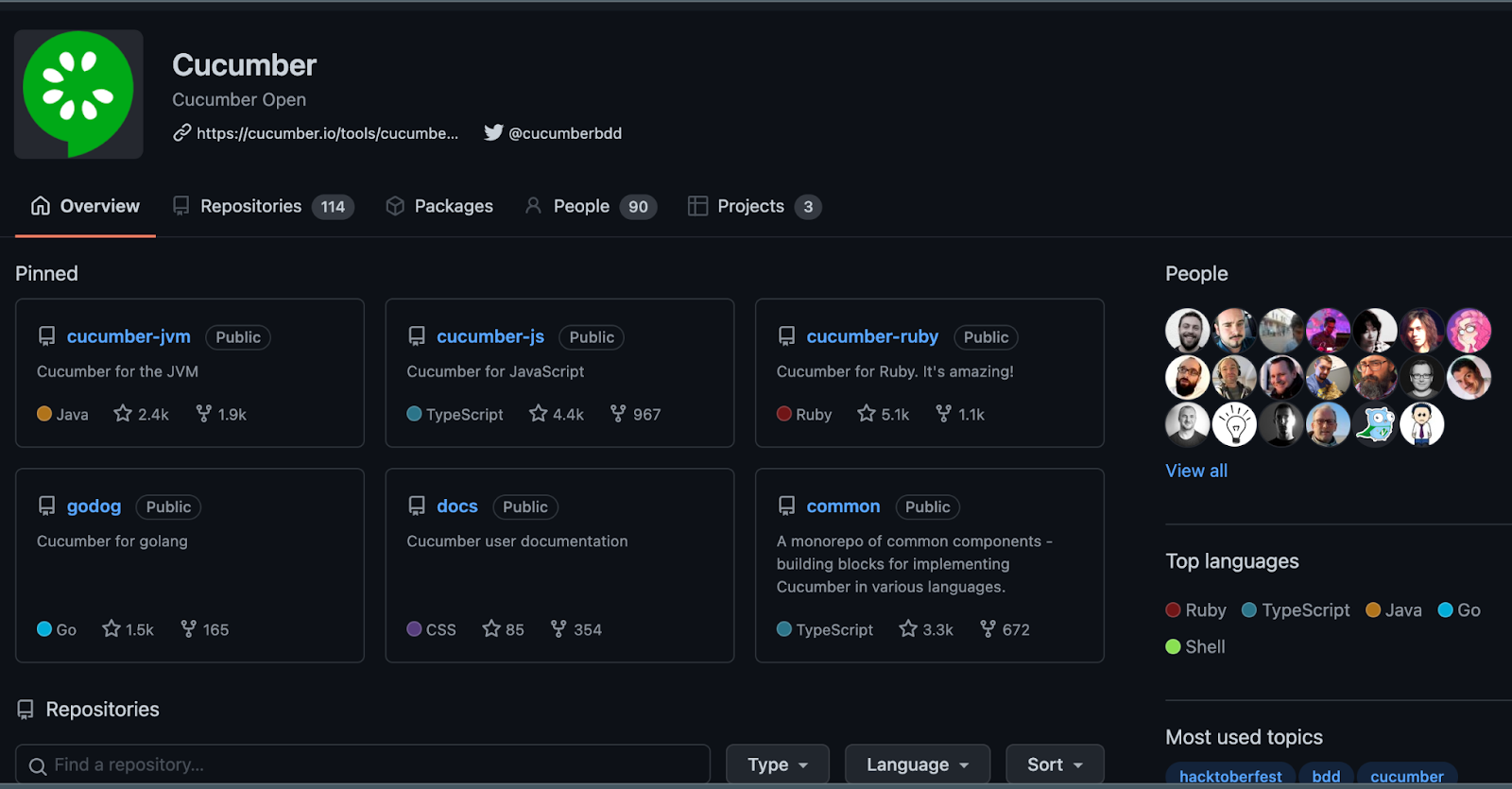
Task: Click the 'Cucumber Open' subtitle
Action: click(x=239, y=99)
